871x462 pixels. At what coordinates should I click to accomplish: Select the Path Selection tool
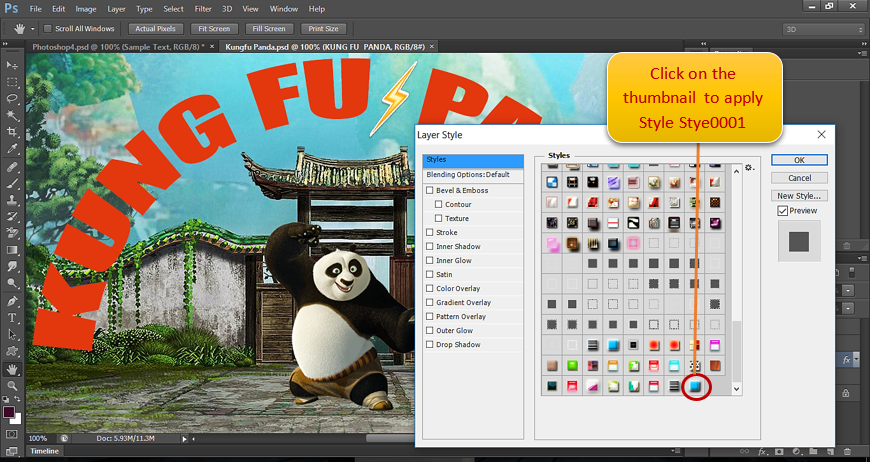12,335
